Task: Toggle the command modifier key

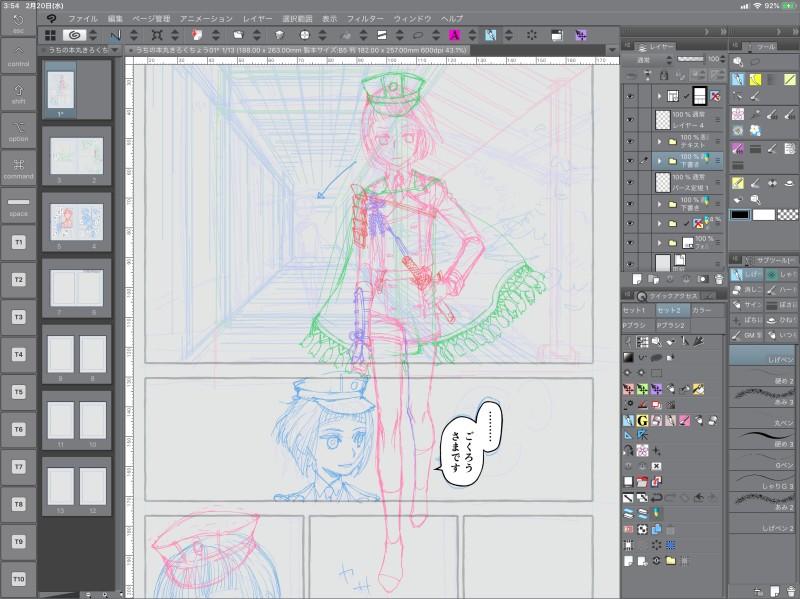Action: pyautogui.click(x=18, y=169)
